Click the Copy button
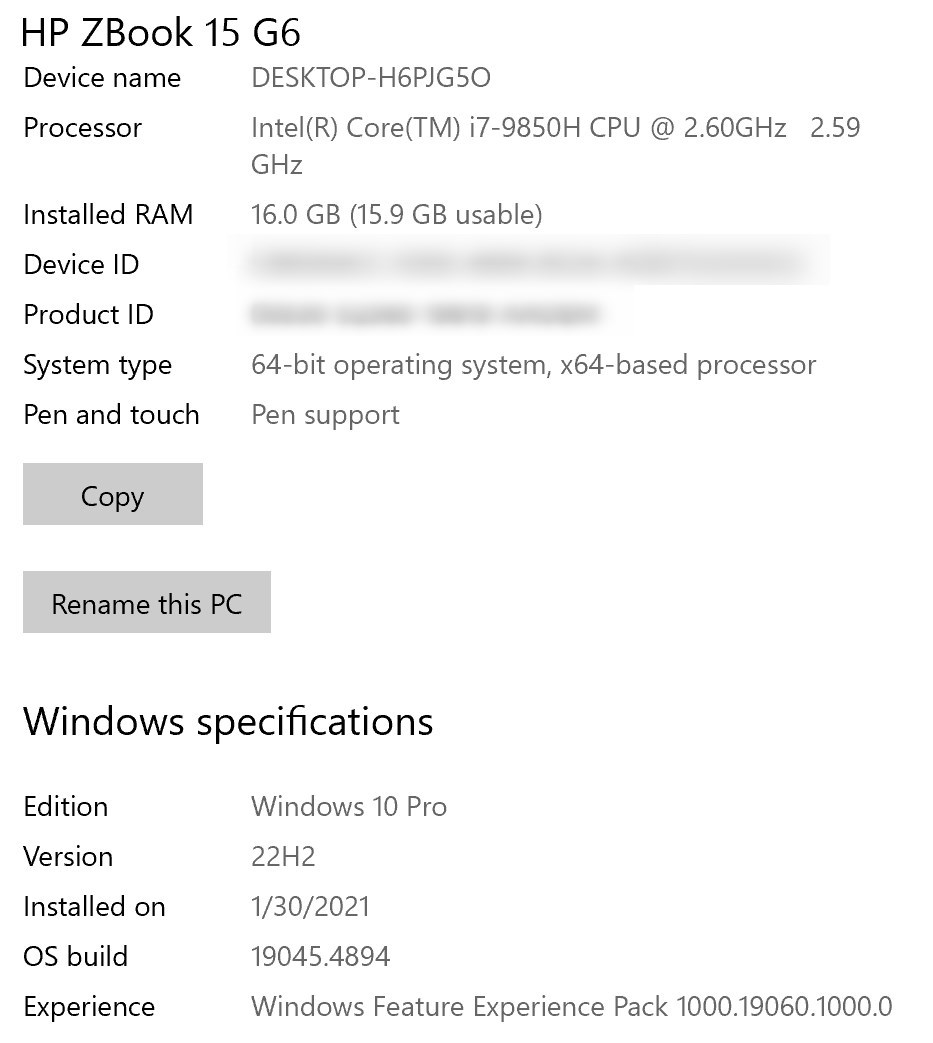 pyautogui.click(x=112, y=494)
